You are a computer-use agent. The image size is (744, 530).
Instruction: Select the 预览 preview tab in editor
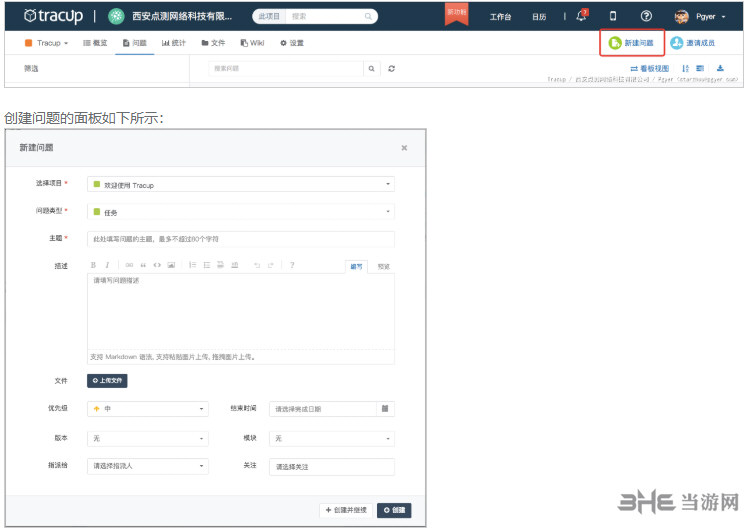click(383, 267)
